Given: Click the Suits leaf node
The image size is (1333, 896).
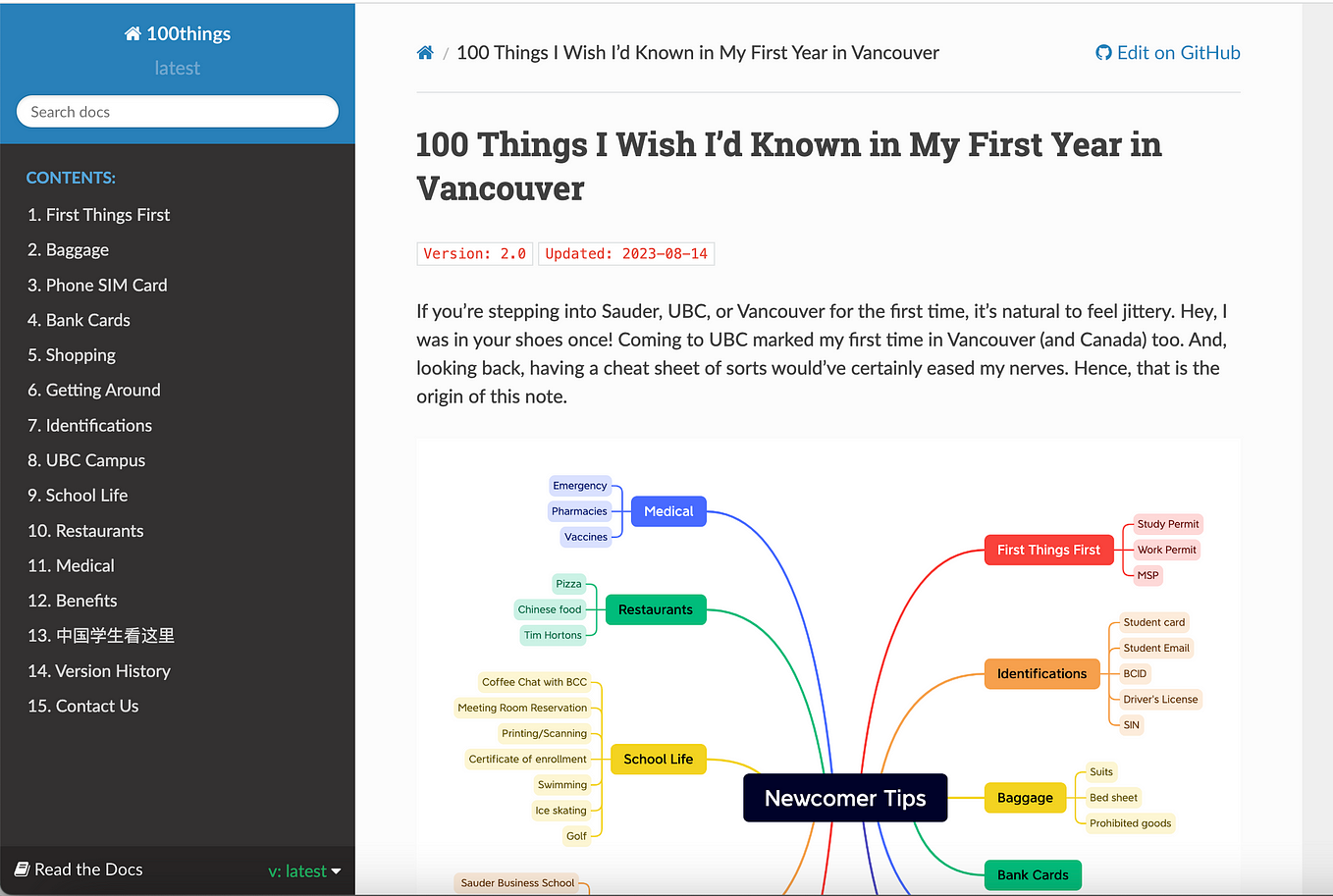Looking at the screenshot, I should coord(1101,771).
